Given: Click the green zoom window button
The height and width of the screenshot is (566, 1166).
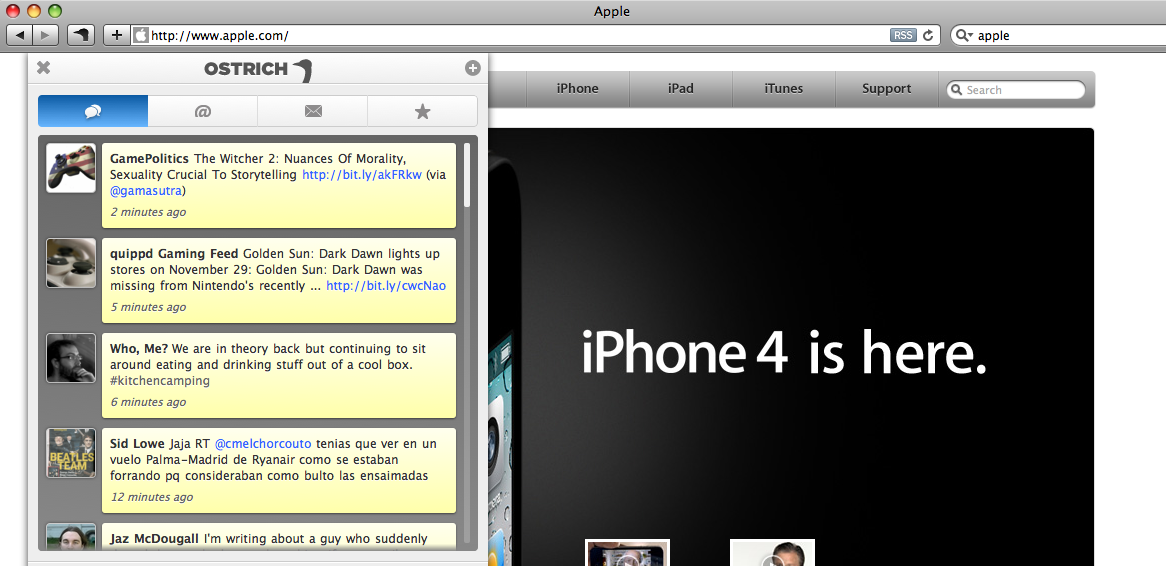Looking at the screenshot, I should tap(54, 11).
